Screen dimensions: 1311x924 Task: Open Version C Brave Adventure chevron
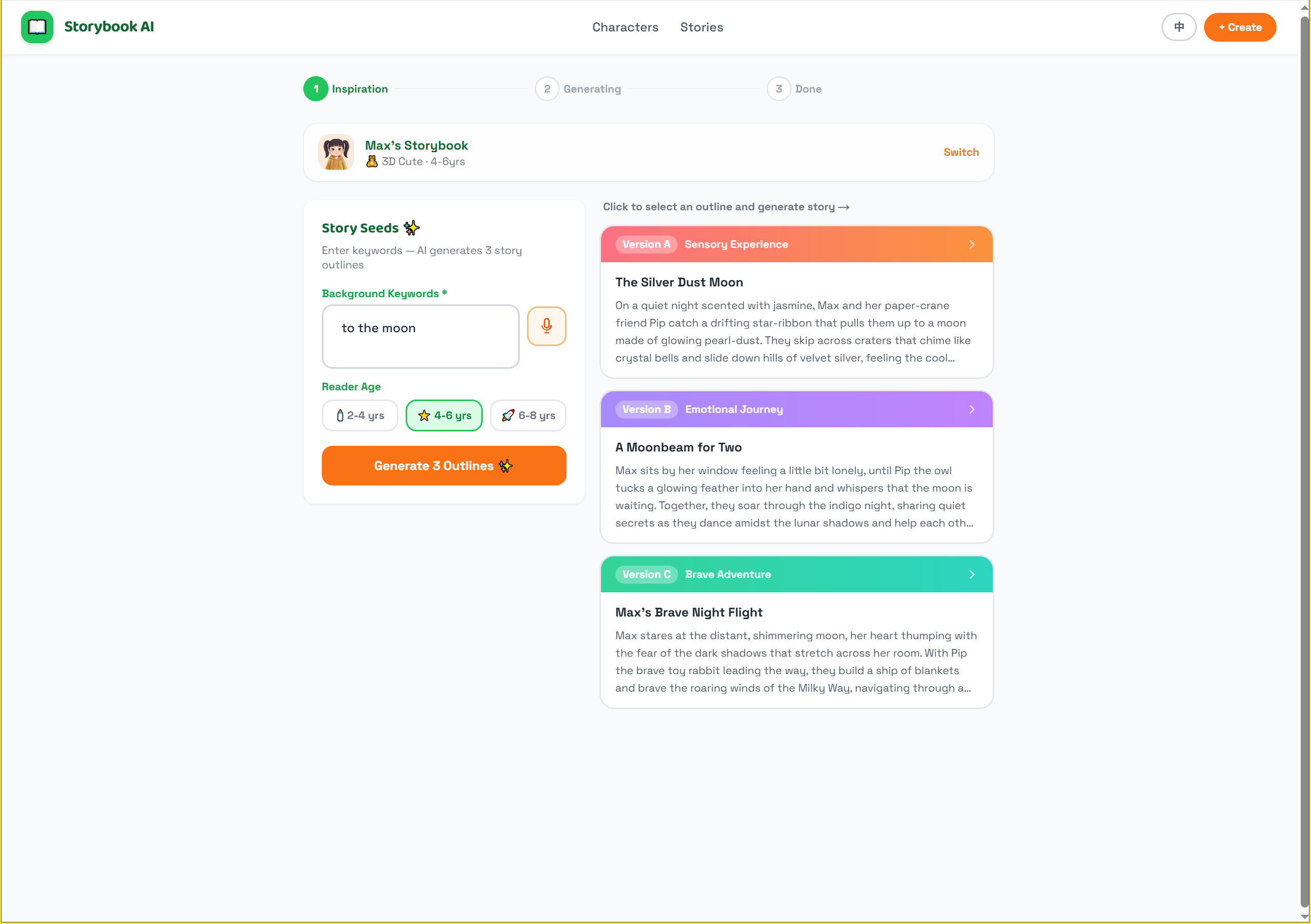click(x=971, y=574)
